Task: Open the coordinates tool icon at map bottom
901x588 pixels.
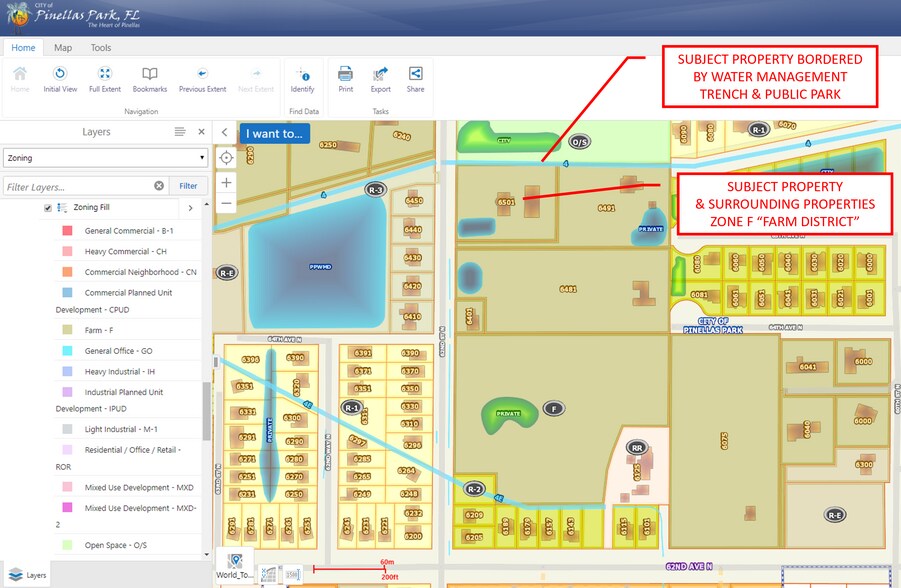Action: 268,574
